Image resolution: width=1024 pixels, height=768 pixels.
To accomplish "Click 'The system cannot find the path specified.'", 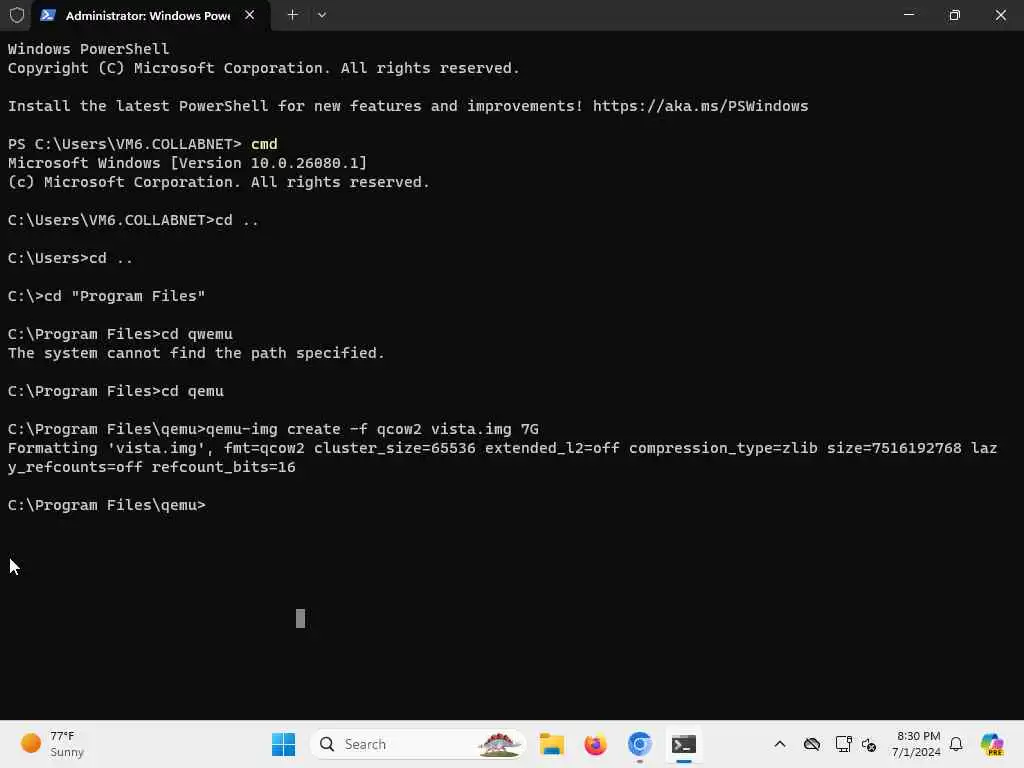I will coord(196,353).
